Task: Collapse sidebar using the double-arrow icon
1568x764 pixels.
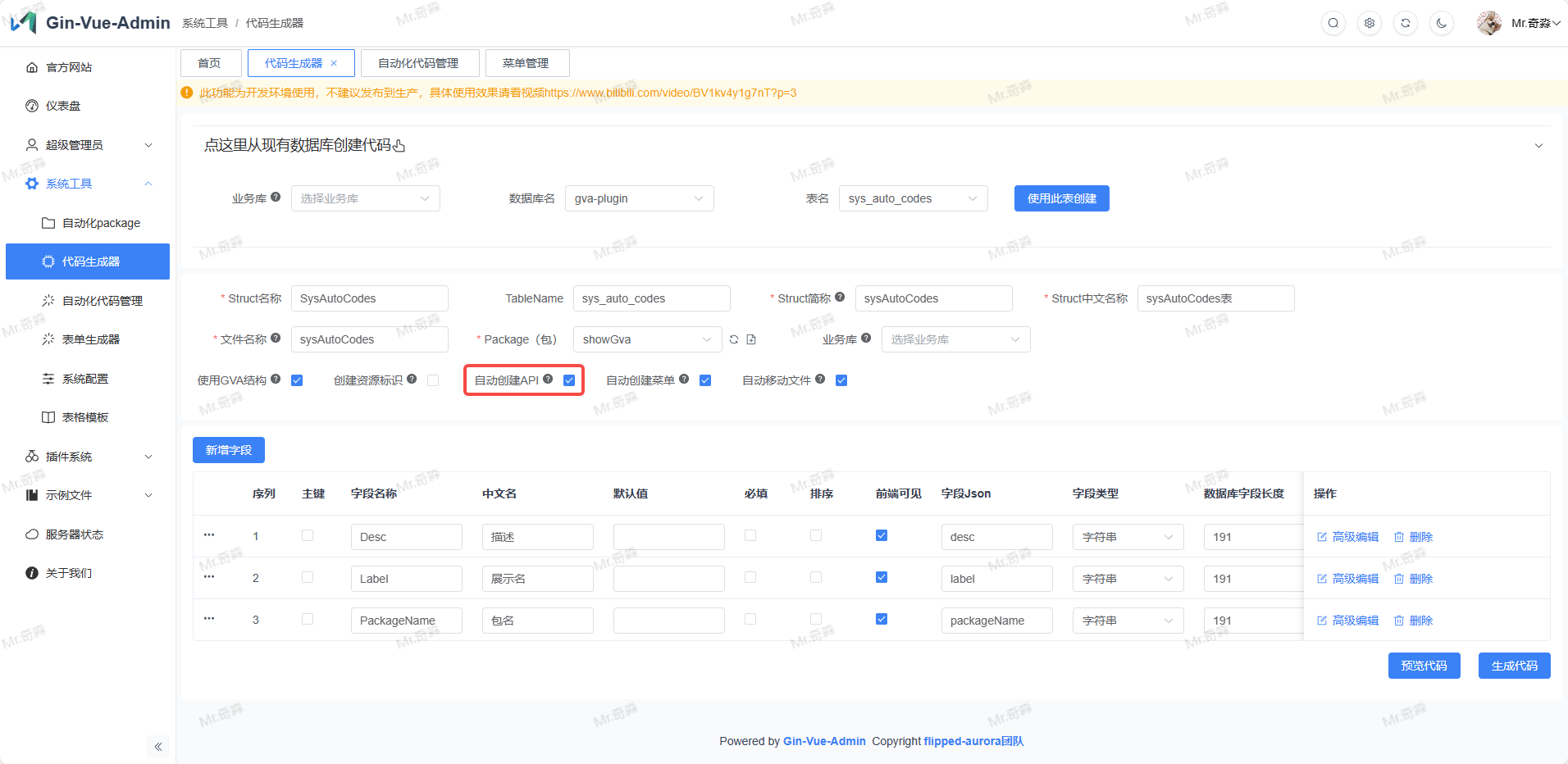Action: 158,747
